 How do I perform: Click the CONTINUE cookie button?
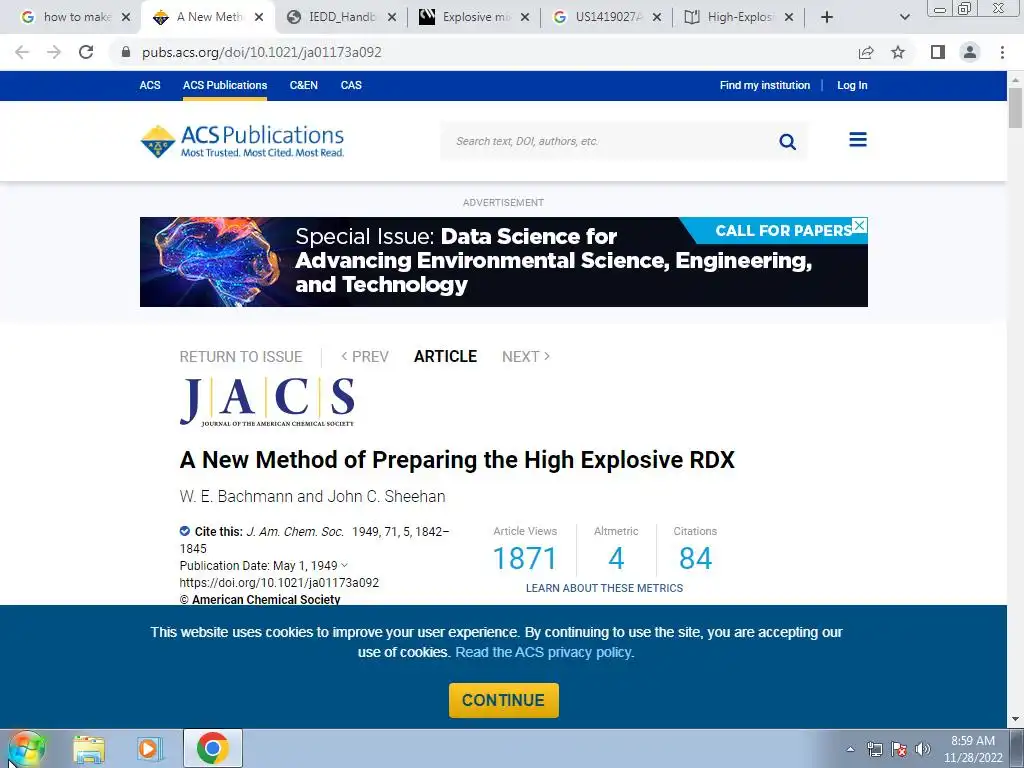(504, 700)
